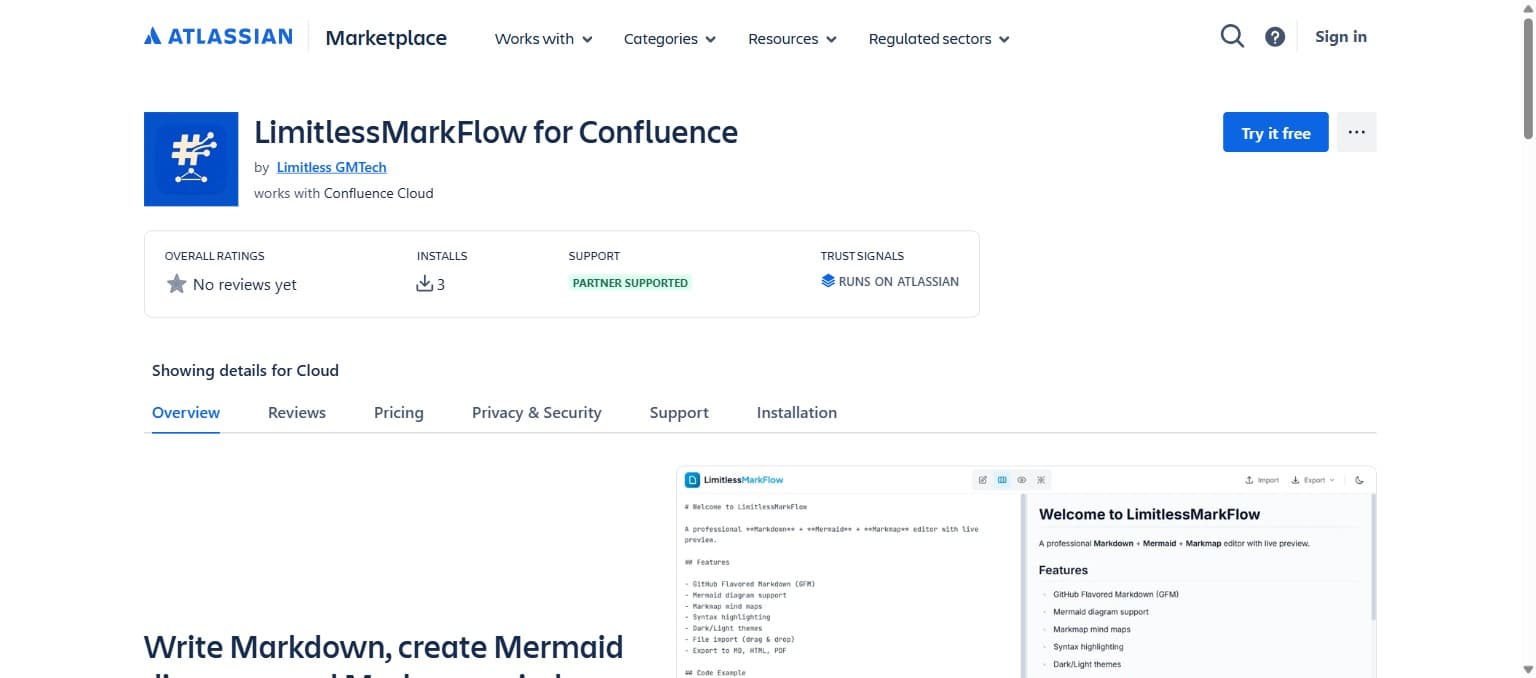Screen dimensions: 1536x678
Task: Click the star rating icon
Action: point(176,283)
